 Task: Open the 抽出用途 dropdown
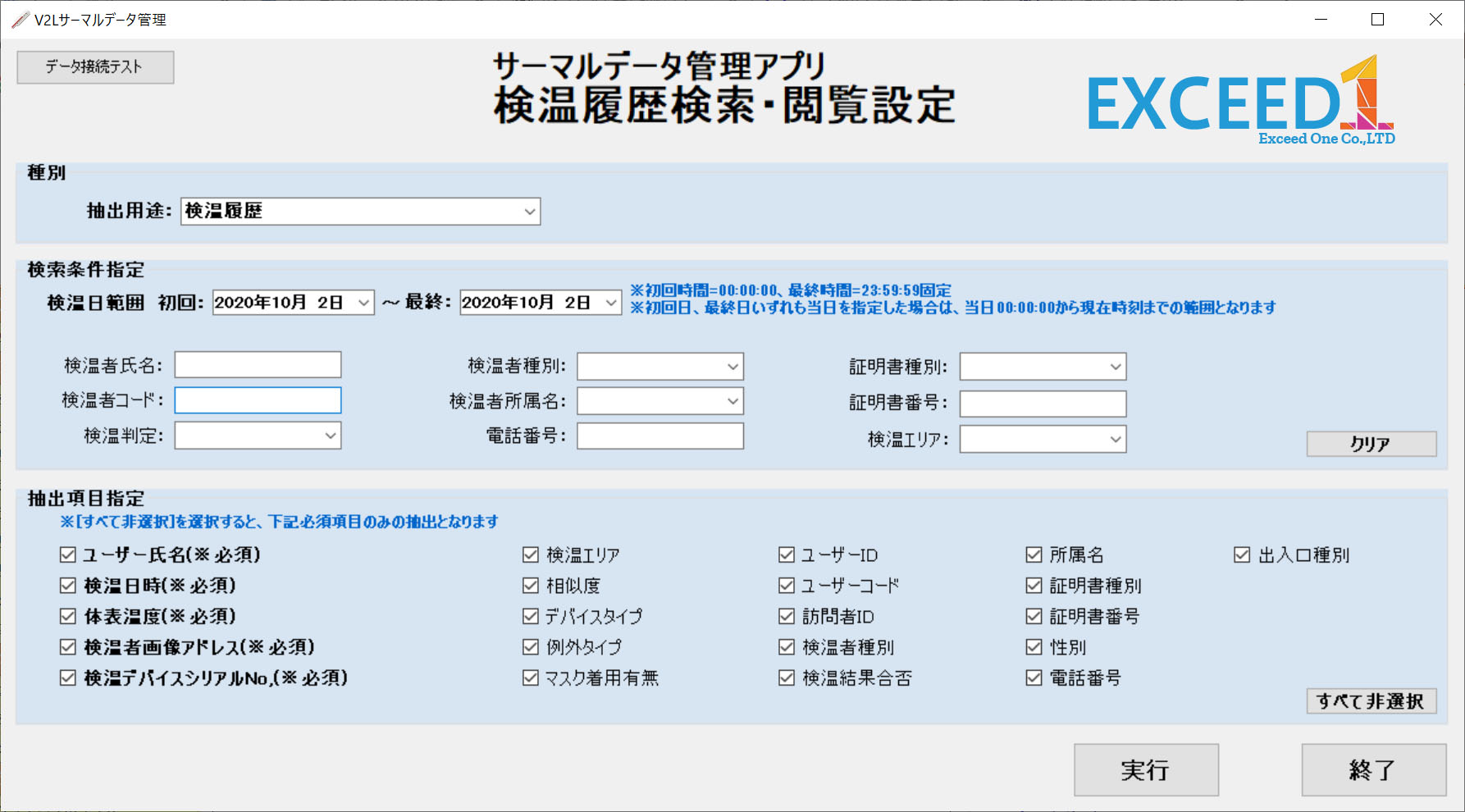pos(529,211)
